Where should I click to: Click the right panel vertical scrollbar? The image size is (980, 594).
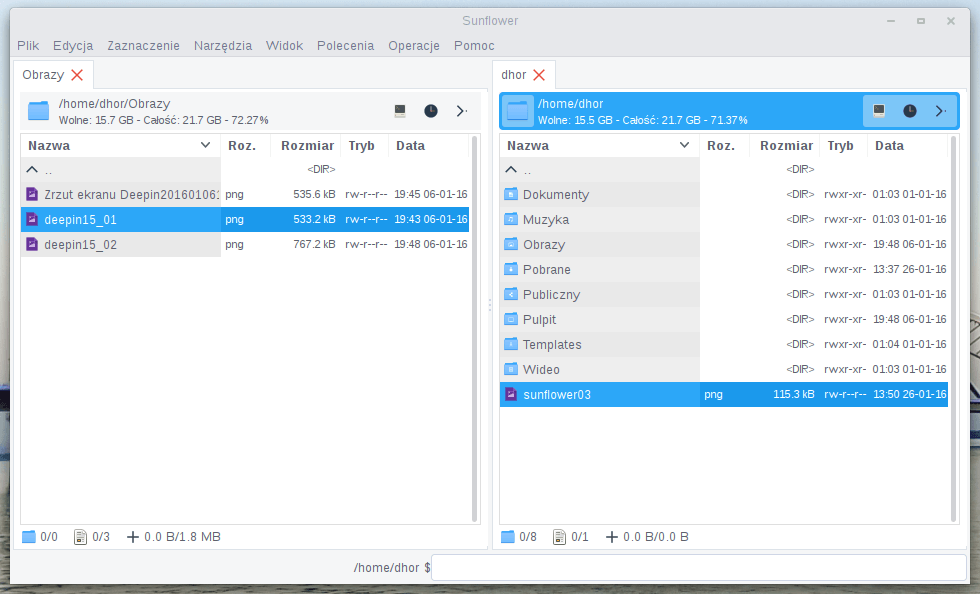pyautogui.click(x=953, y=329)
